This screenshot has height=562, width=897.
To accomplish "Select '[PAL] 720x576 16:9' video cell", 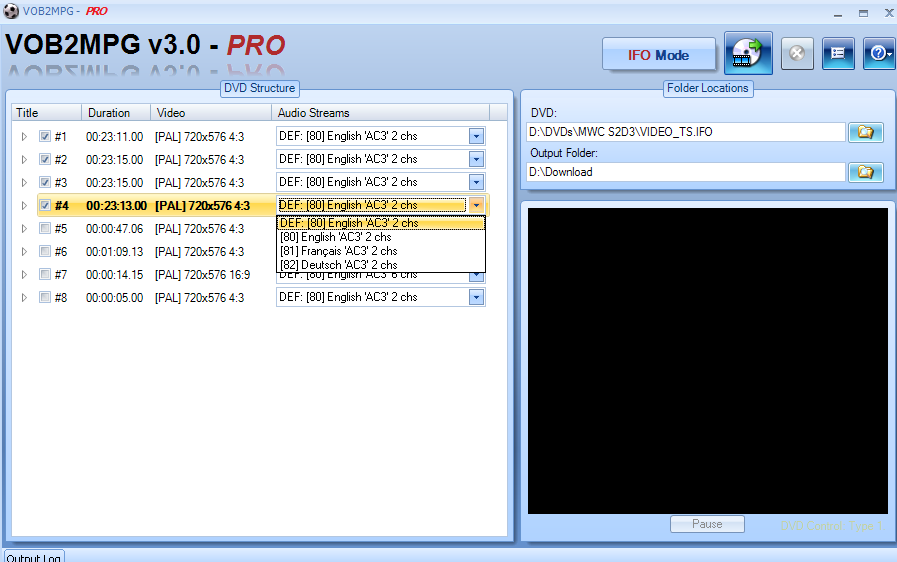I will click(203, 275).
